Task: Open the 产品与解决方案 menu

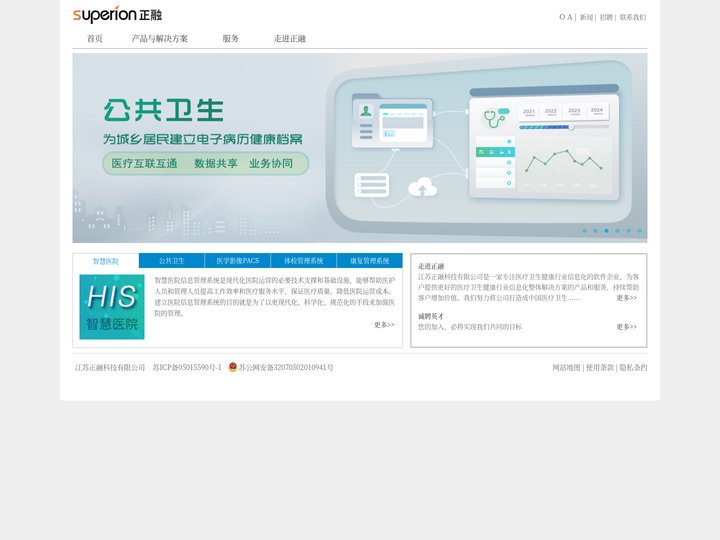Action: 159,39
